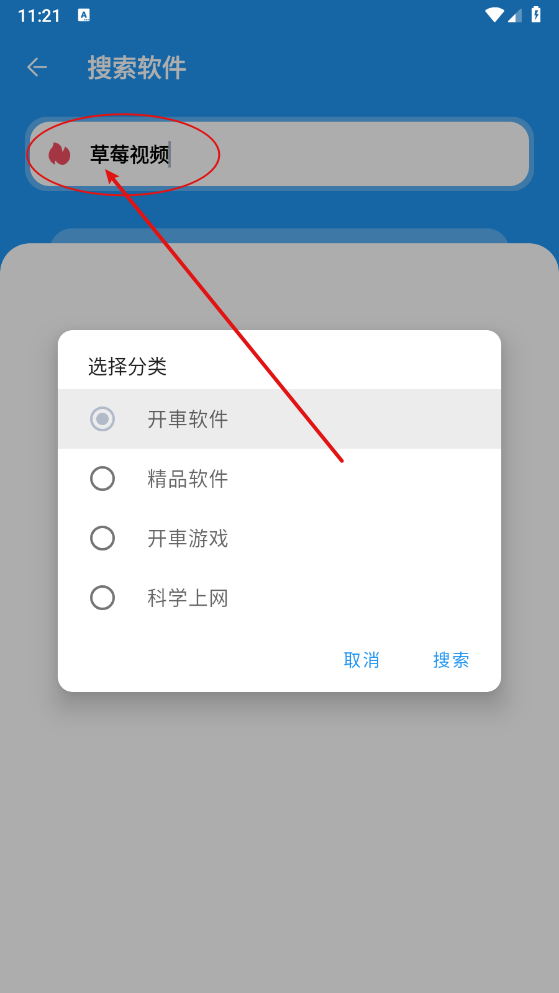This screenshot has width=559, height=993.
Task: Tap the partially hidden card under search box
Action: point(279,236)
